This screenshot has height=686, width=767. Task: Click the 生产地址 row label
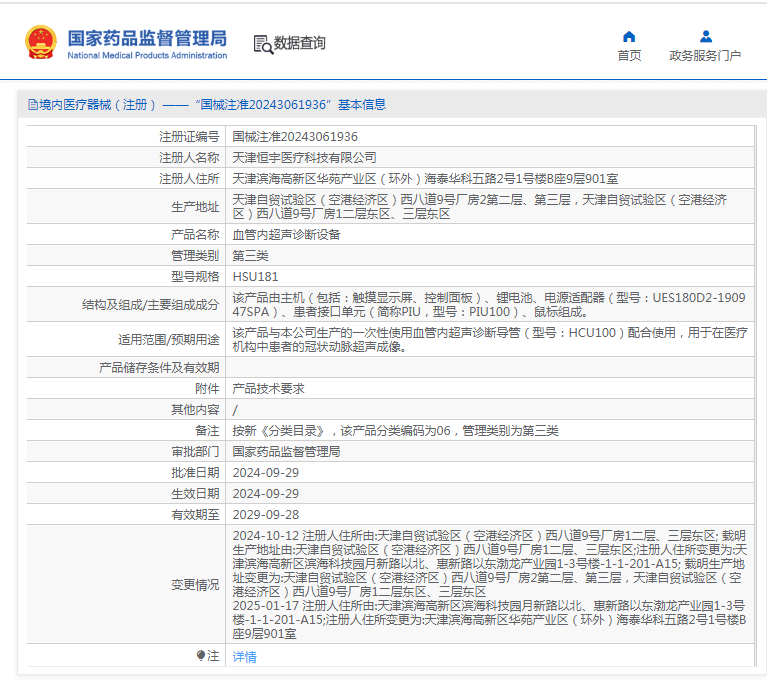(x=195, y=206)
